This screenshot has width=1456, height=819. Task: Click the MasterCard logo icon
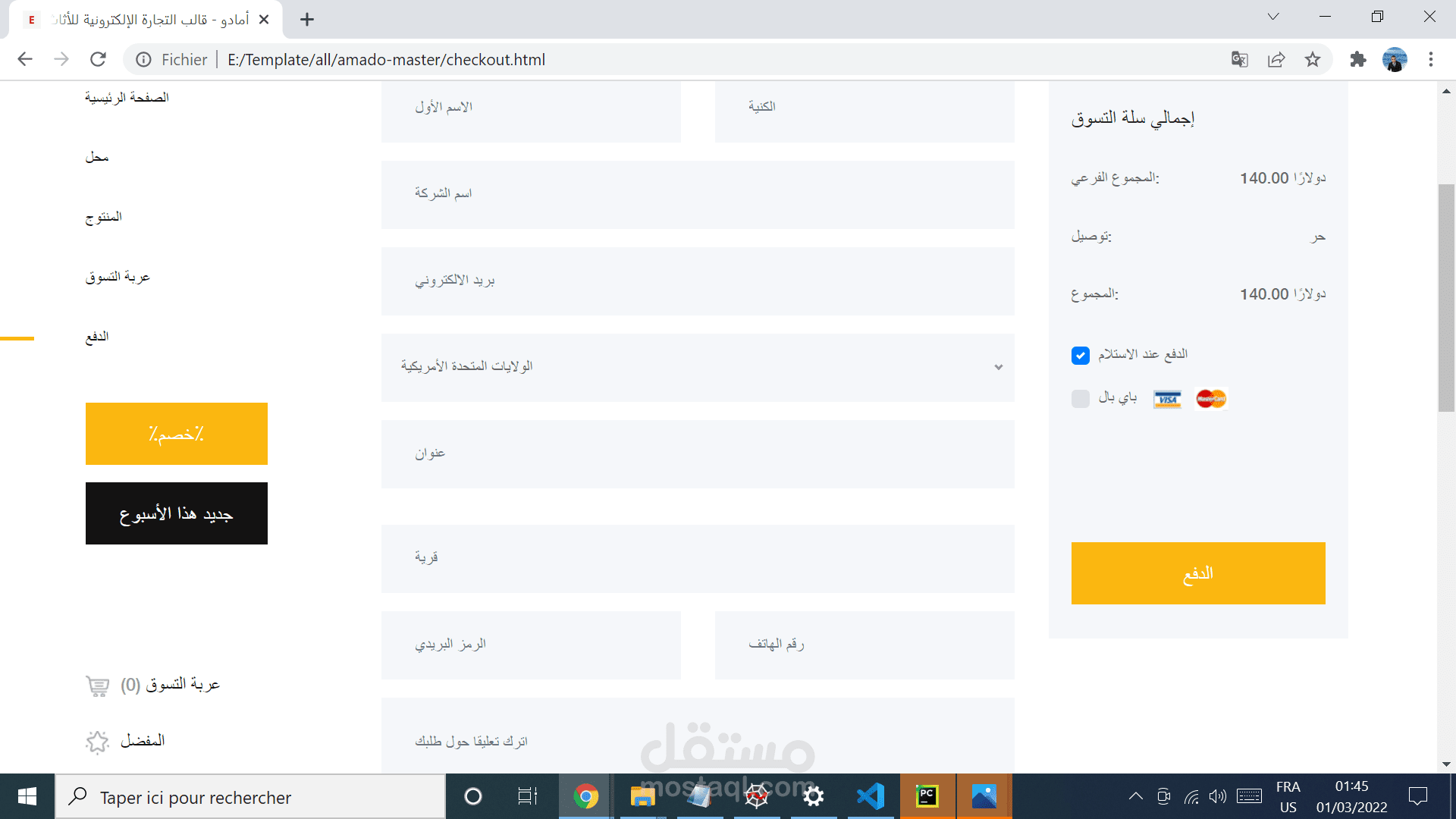coord(1211,399)
